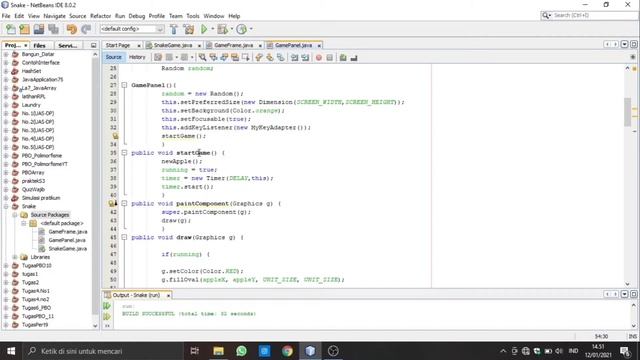Click the Build Project hammer icon

(x=174, y=29)
